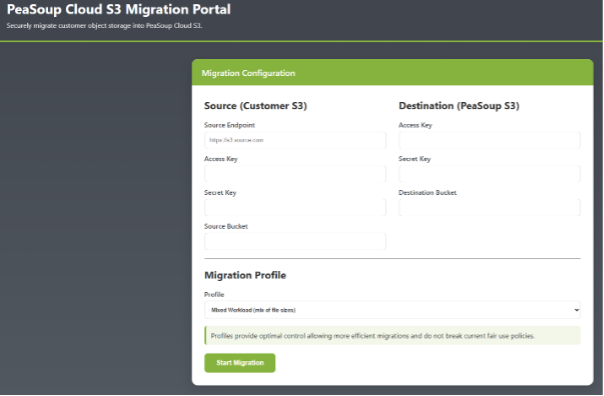Click the Destination (PeaSoup S3) heading

[459, 106]
